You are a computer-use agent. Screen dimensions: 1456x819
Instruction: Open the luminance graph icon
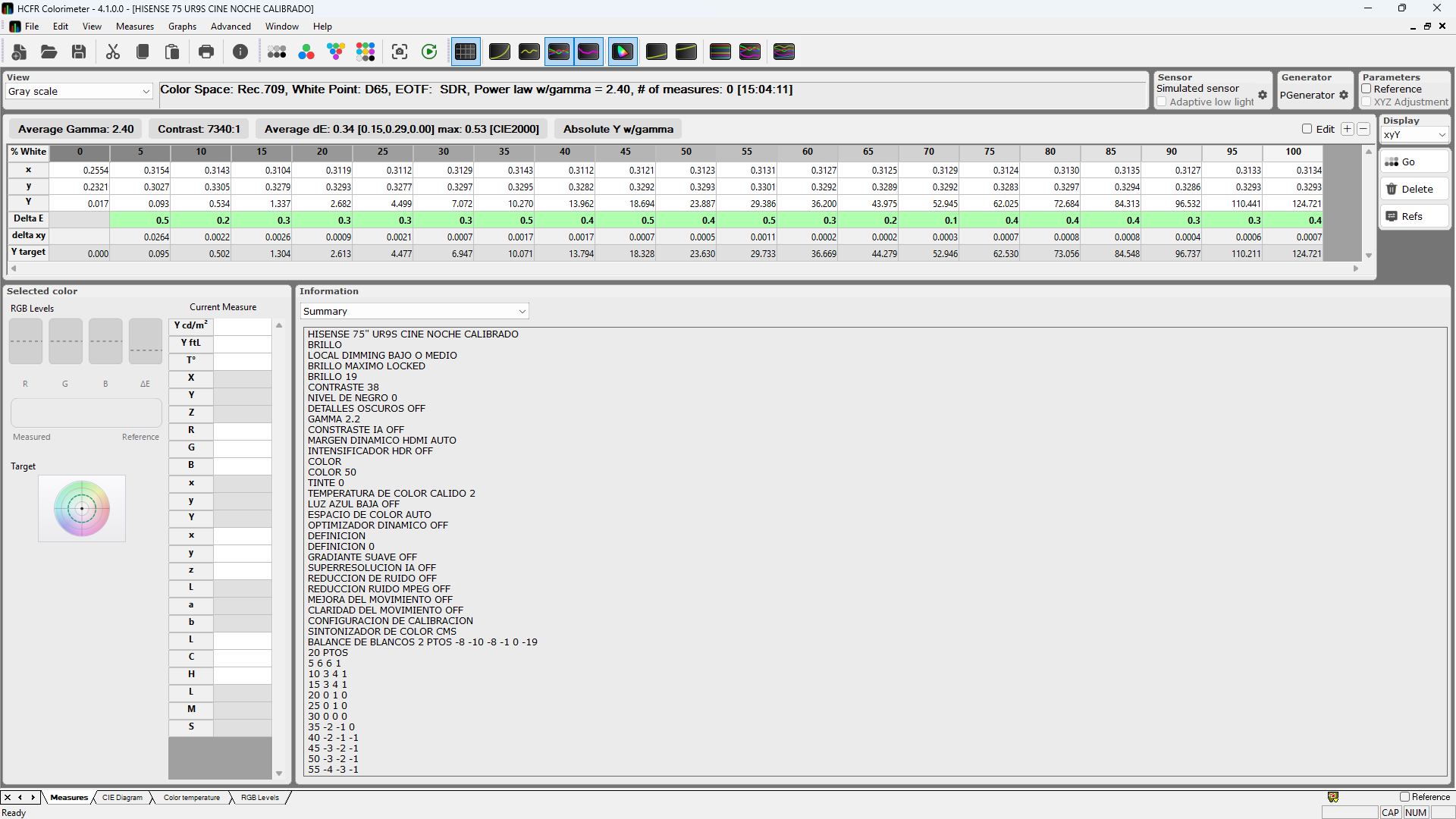tap(500, 52)
